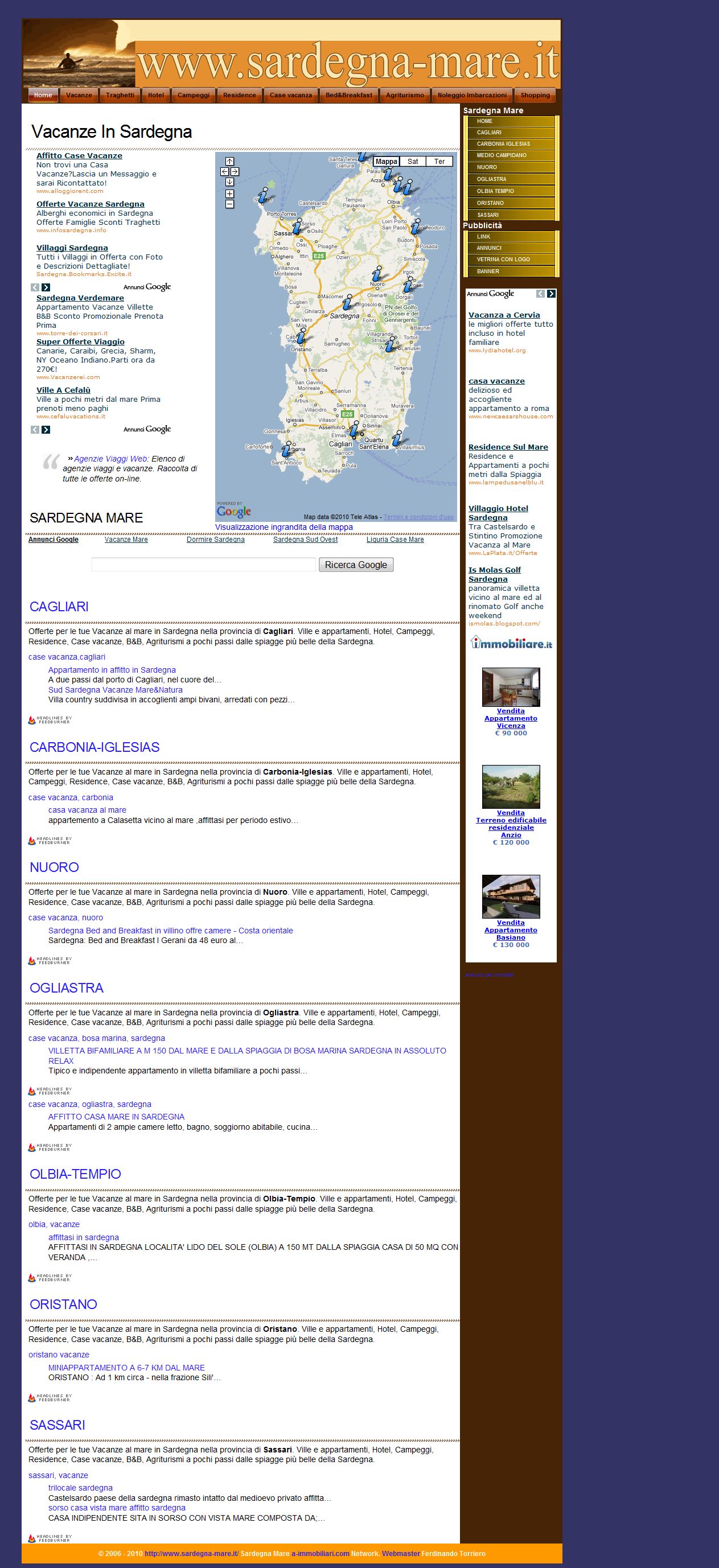Pan the map down with arrow button

pos(229,182)
